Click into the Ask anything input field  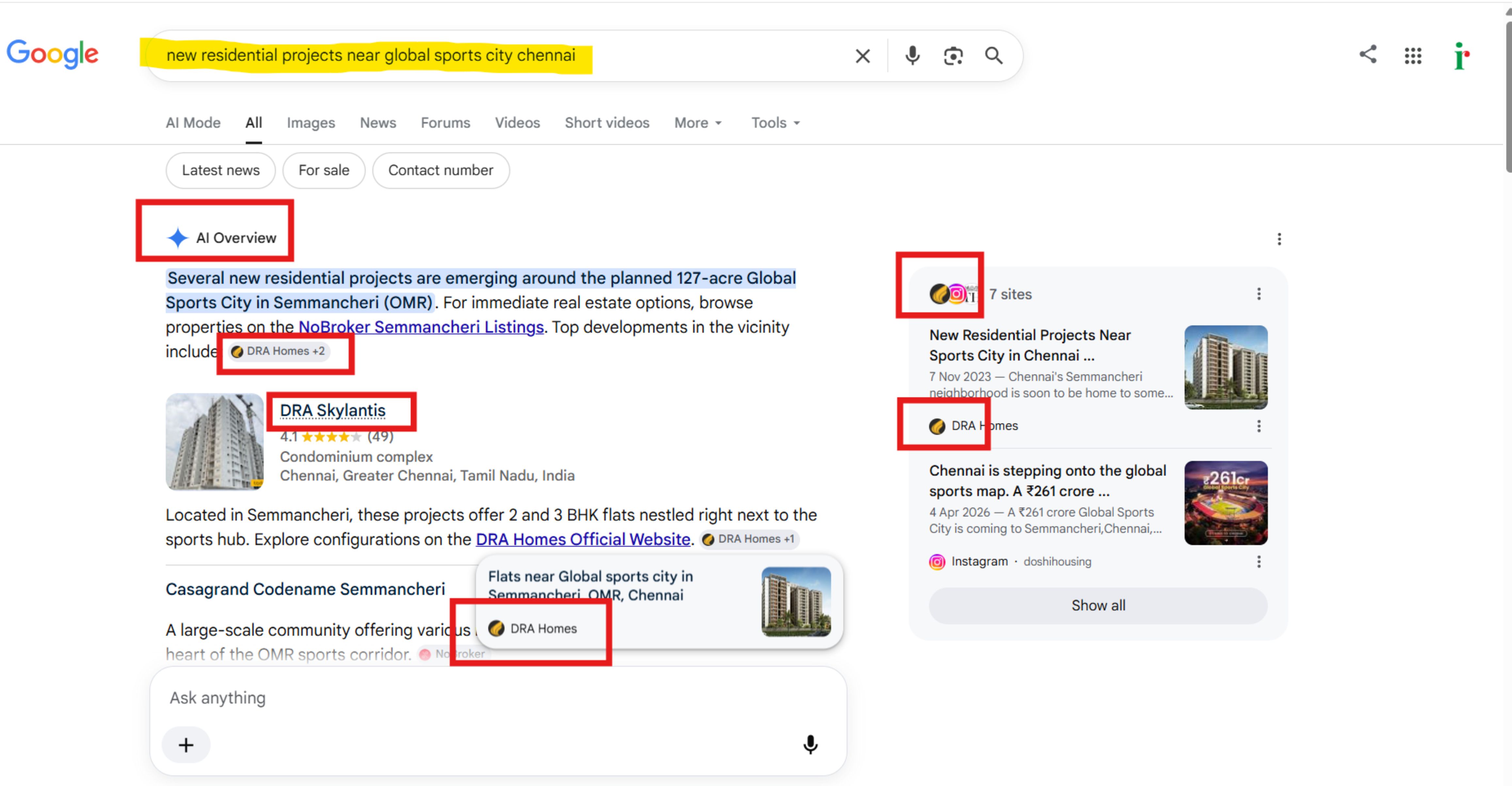click(x=498, y=698)
